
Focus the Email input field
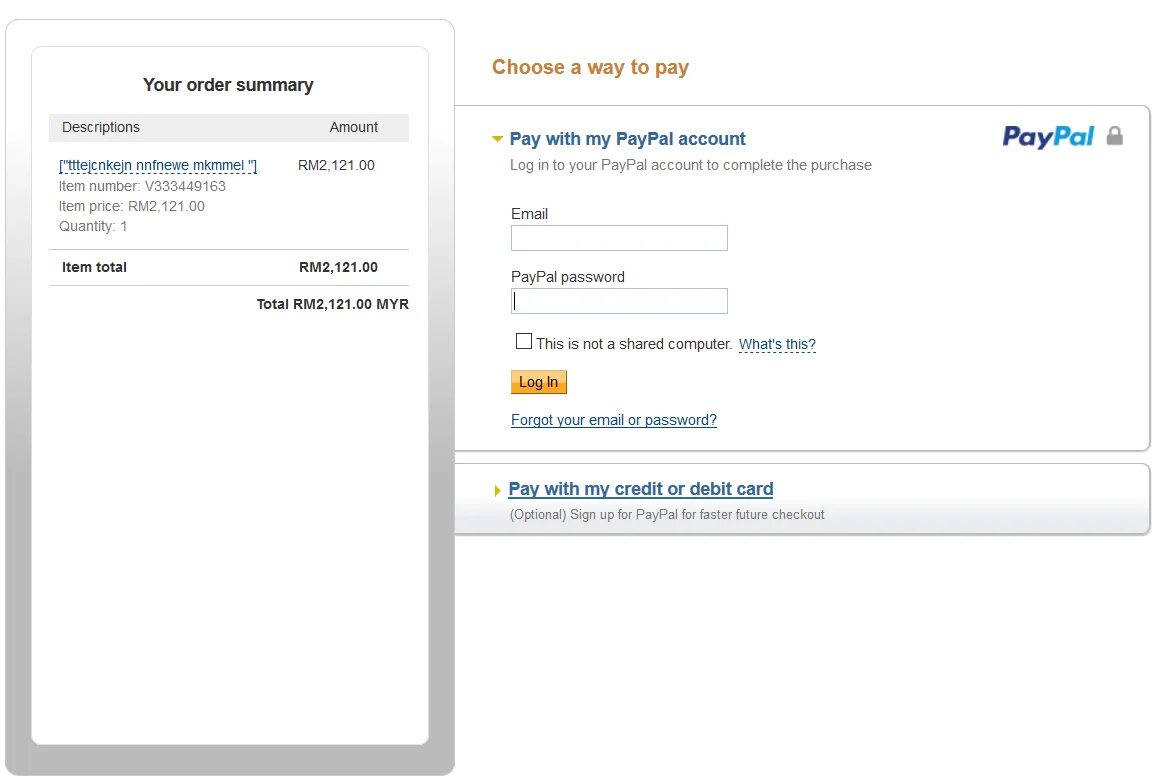coord(619,238)
